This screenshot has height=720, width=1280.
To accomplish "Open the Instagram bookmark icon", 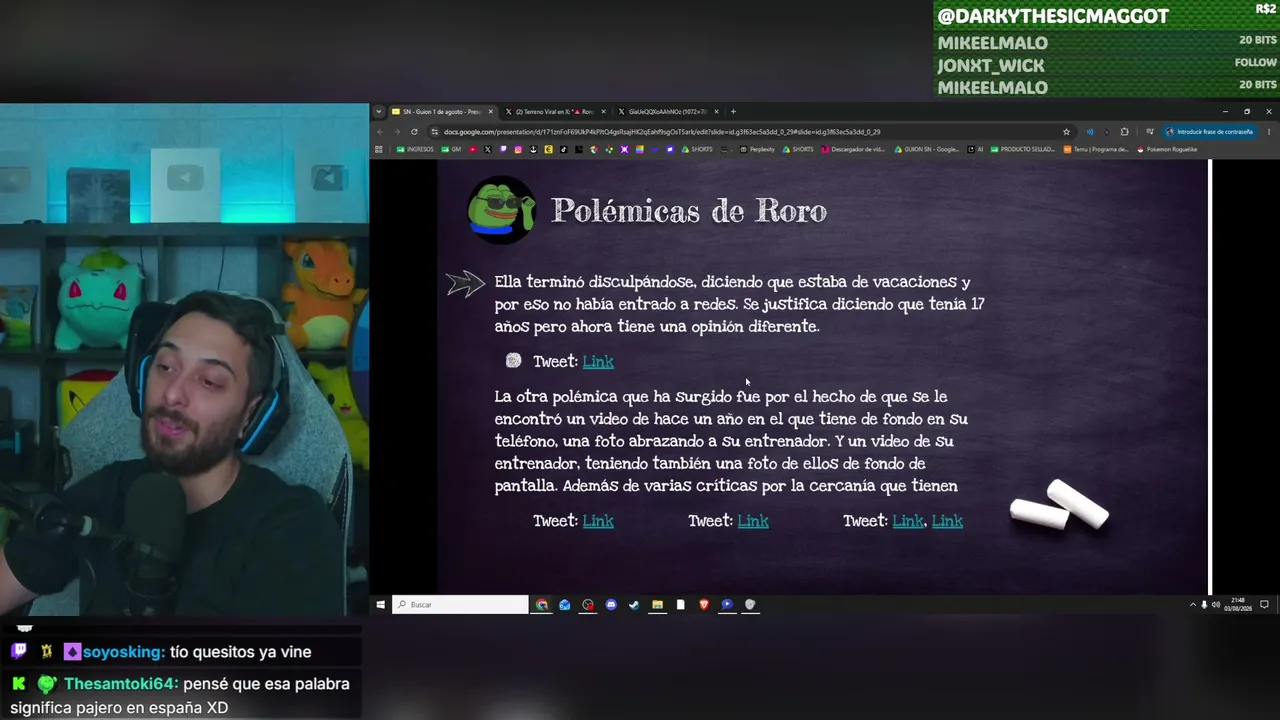I will coord(518,150).
